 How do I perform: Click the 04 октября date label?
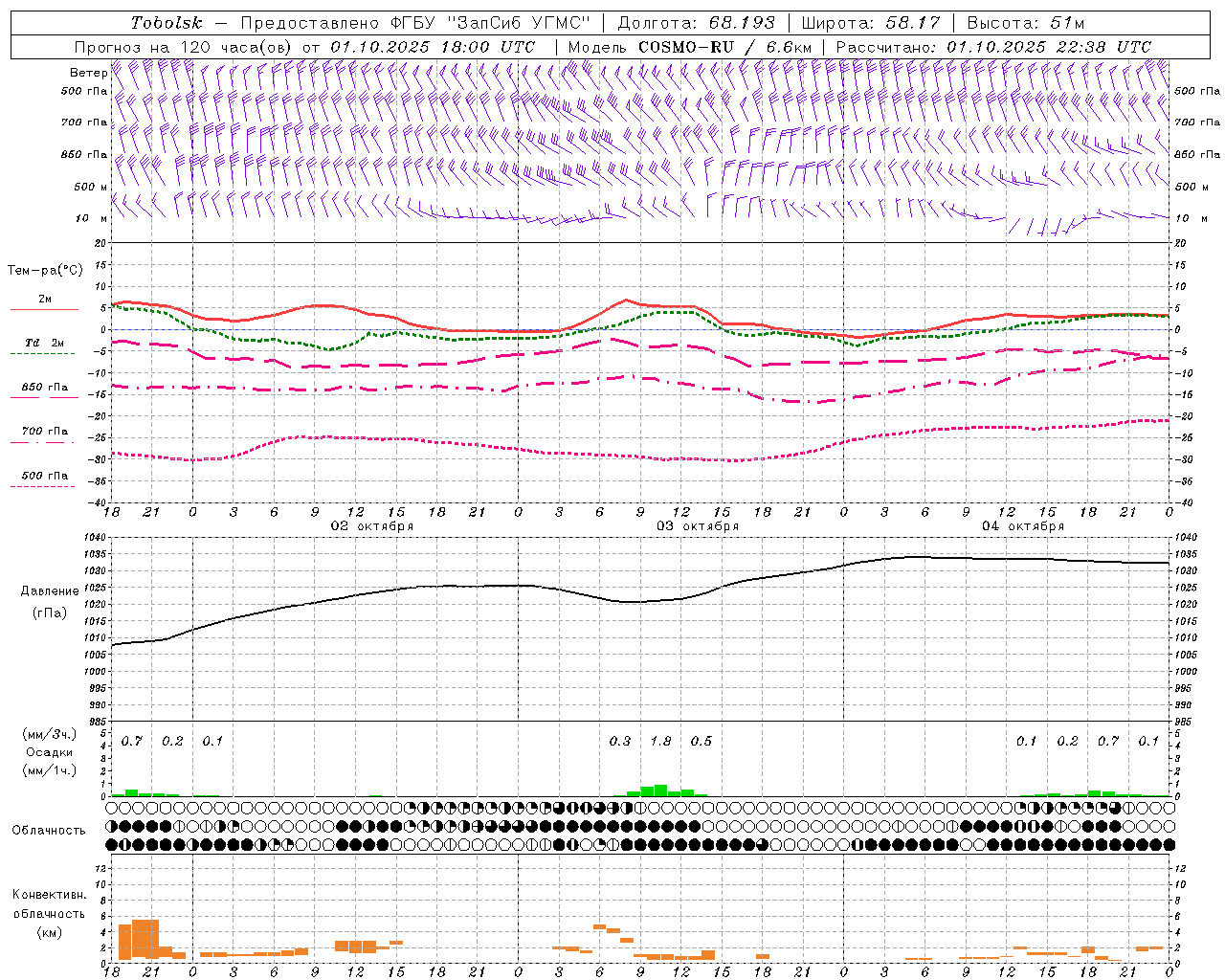1023,526
